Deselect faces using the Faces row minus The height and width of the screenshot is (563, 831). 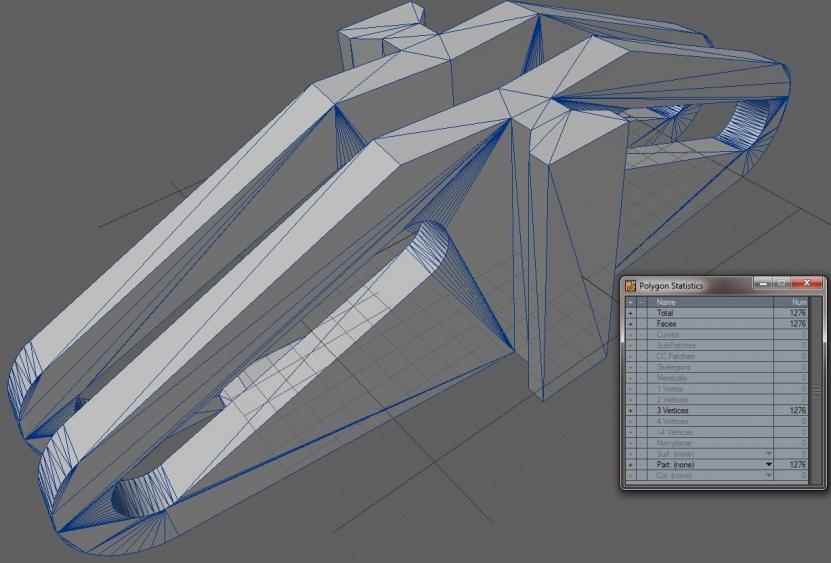[642, 324]
